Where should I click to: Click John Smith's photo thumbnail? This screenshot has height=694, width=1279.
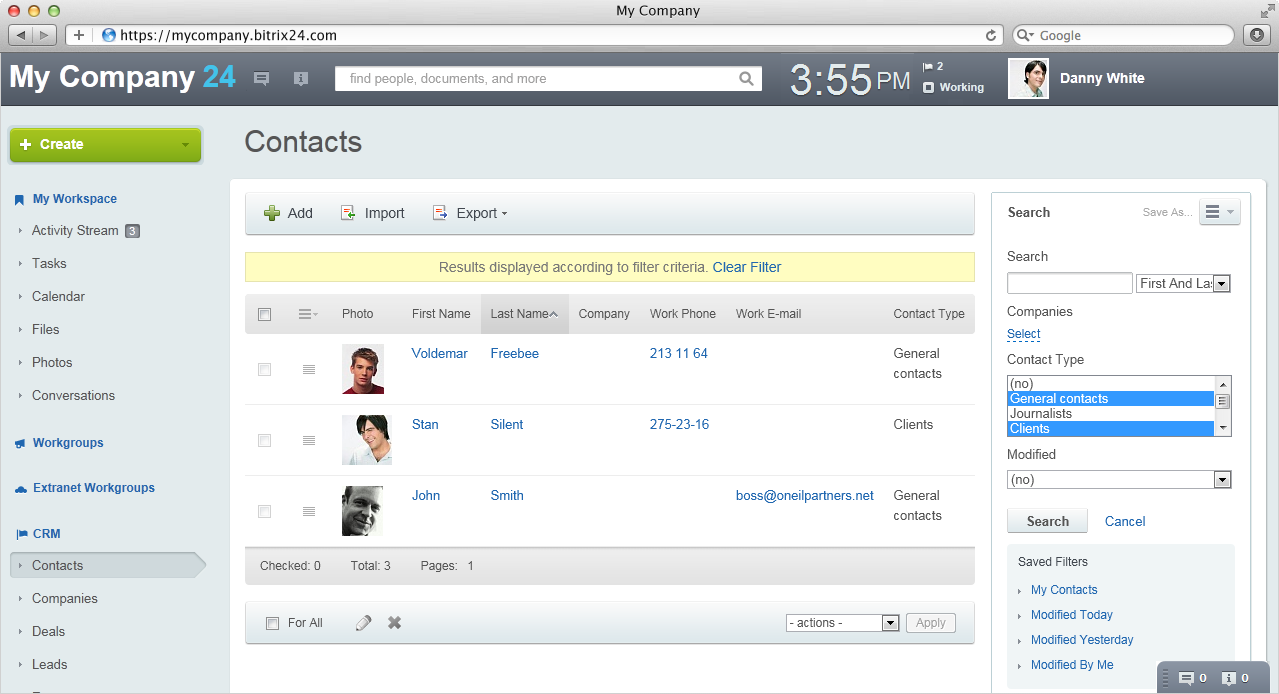tap(362, 511)
